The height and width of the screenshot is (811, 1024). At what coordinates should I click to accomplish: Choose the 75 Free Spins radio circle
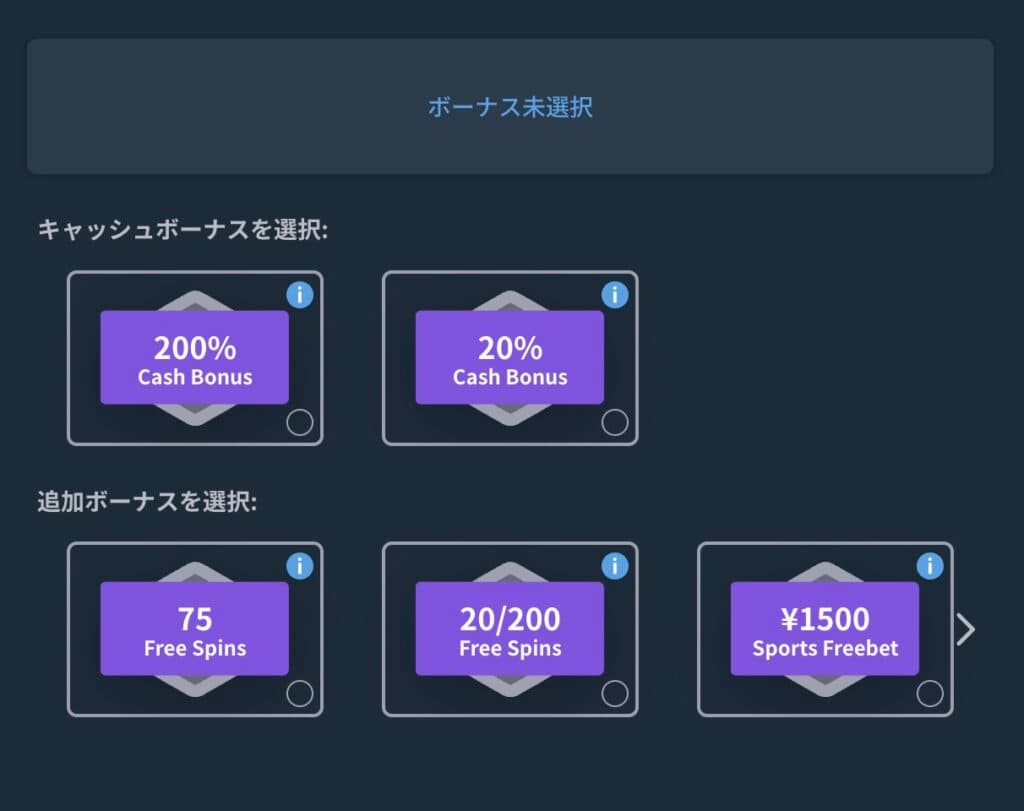(x=300, y=693)
